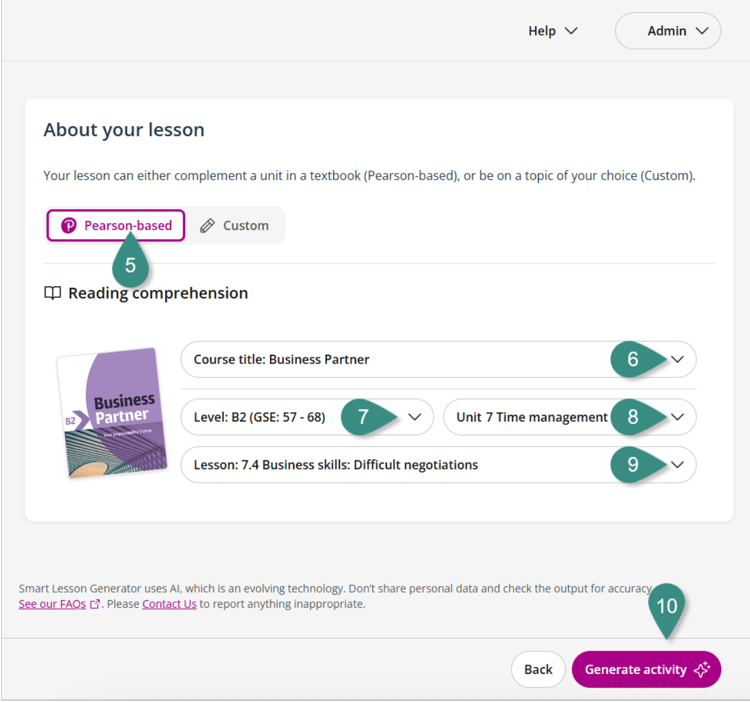The height and width of the screenshot is (702, 750).
Task: Open the Unit 7 Time management dropdown
Action: 570,417
